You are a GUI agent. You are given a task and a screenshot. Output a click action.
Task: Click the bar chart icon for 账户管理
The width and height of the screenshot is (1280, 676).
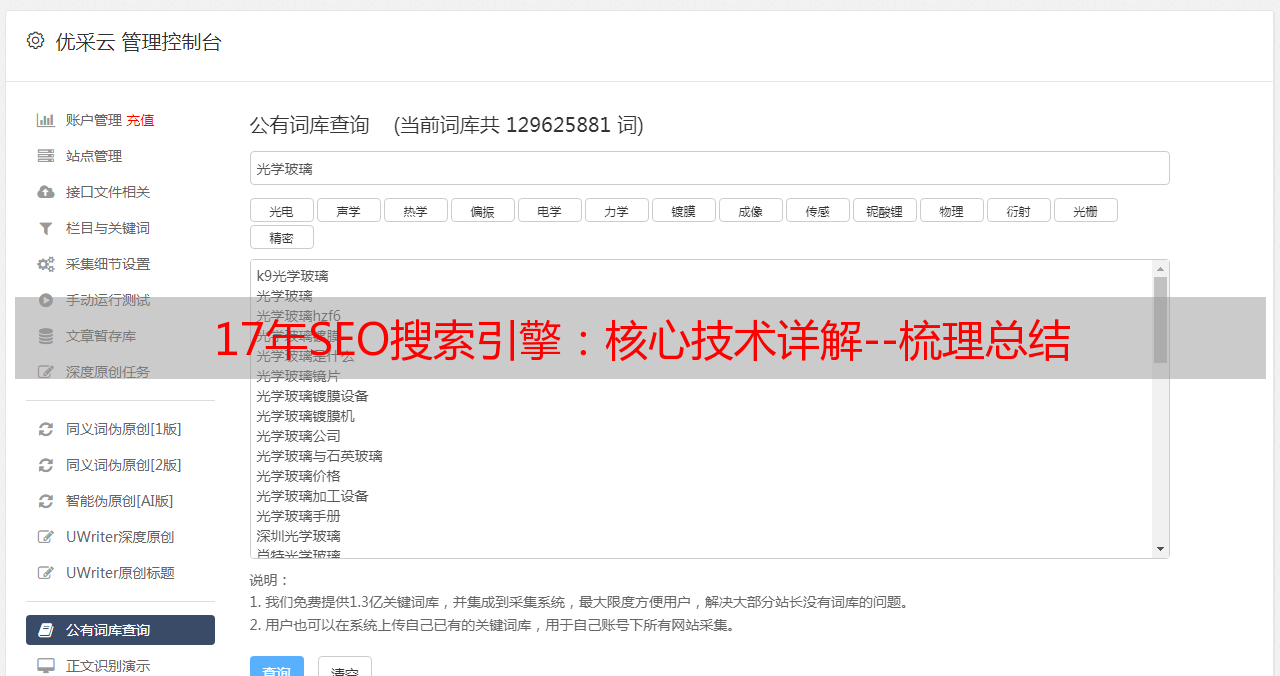coord(46,120)
